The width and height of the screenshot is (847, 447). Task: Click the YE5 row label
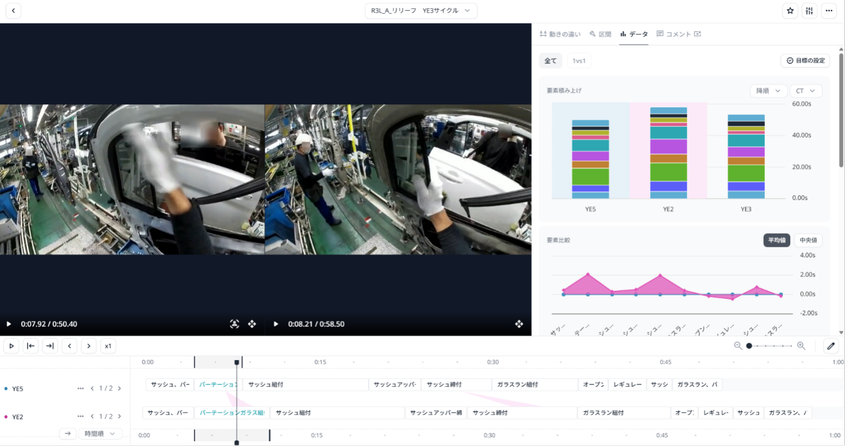coord(17,389)
